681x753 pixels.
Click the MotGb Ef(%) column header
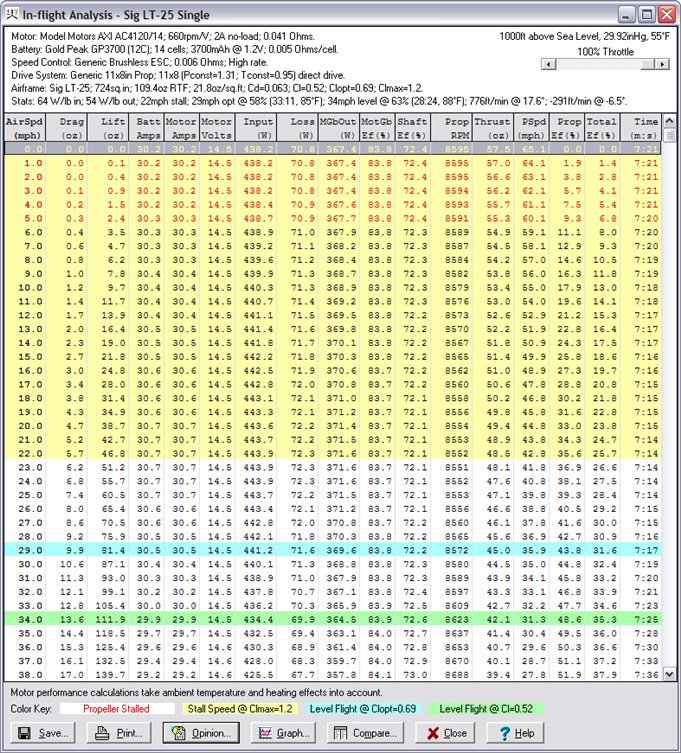(377, 128)
